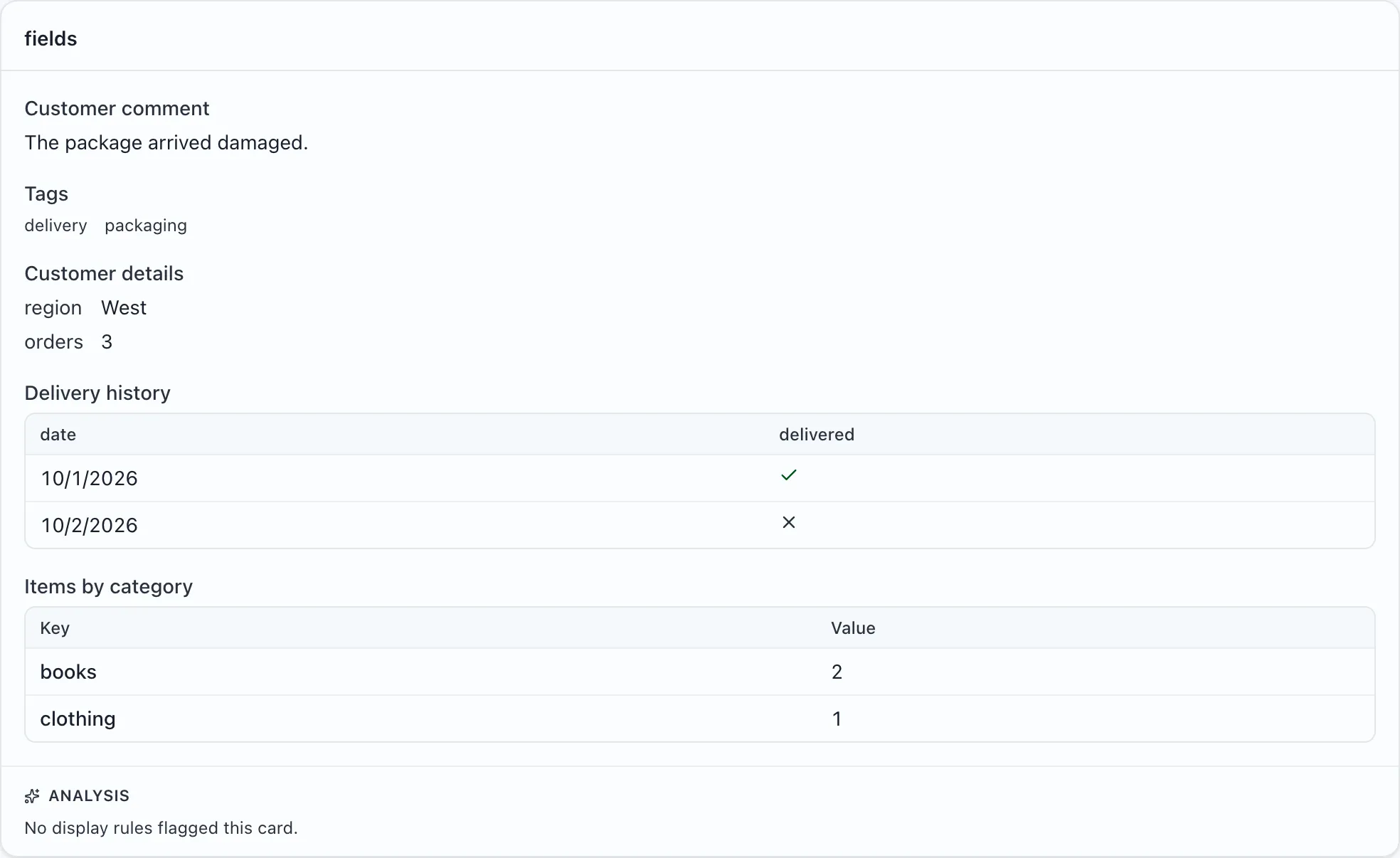Click the 'delivered' column header
The height and width of the screenshot is (858, 1400).
pos(817,434)
